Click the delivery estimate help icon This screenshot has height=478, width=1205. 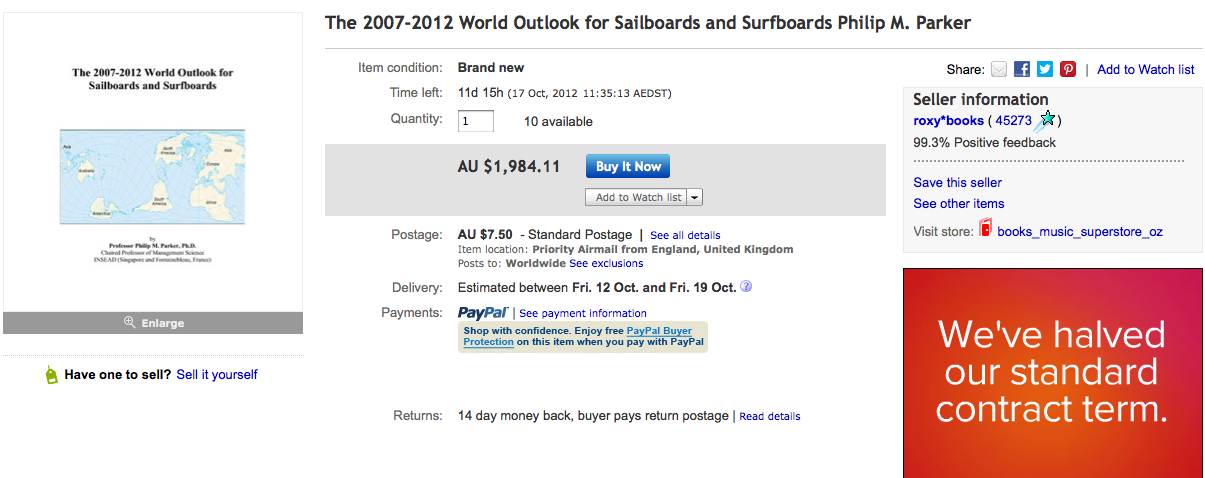tap(746, 287)
